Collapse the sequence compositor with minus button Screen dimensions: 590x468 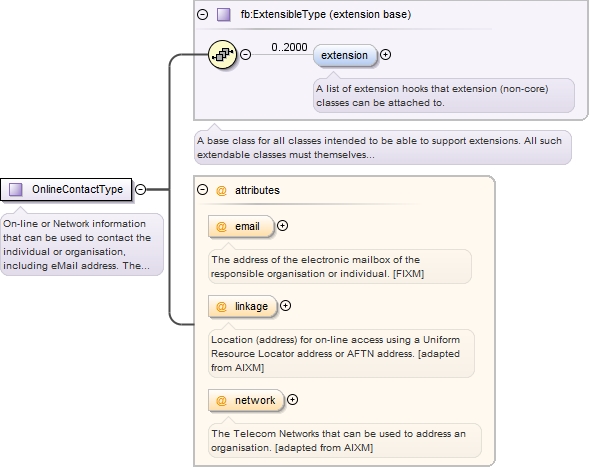(246, 55)
